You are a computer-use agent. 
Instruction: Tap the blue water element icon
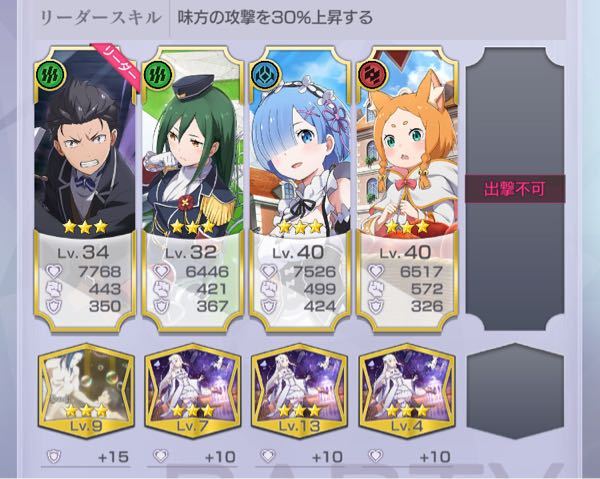tap(265, 75)
